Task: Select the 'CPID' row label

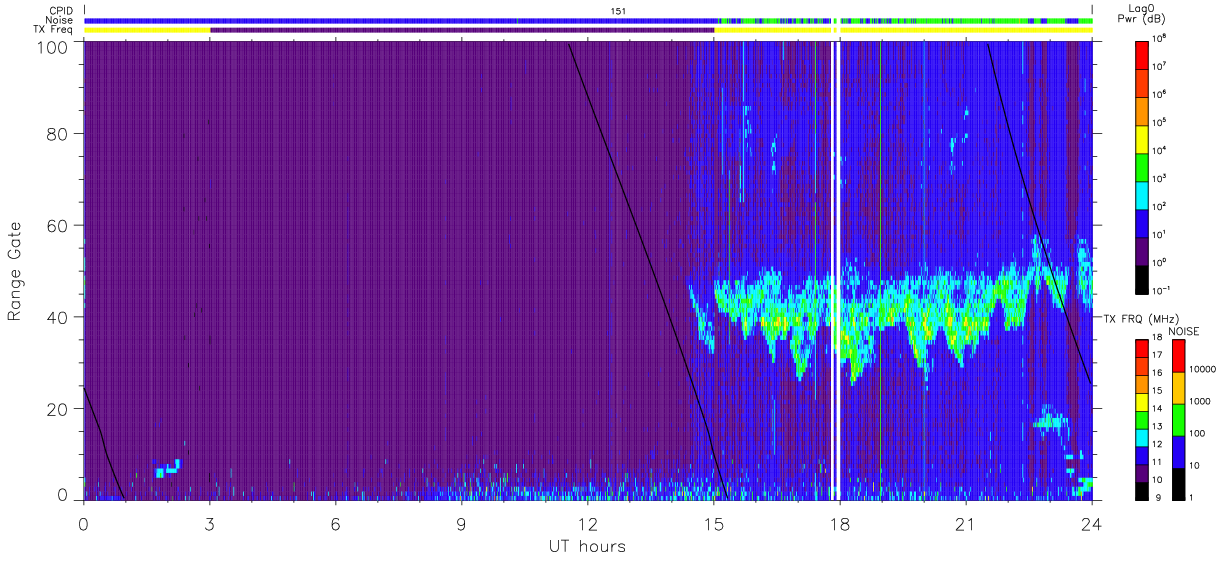Action: pos(60,11)
